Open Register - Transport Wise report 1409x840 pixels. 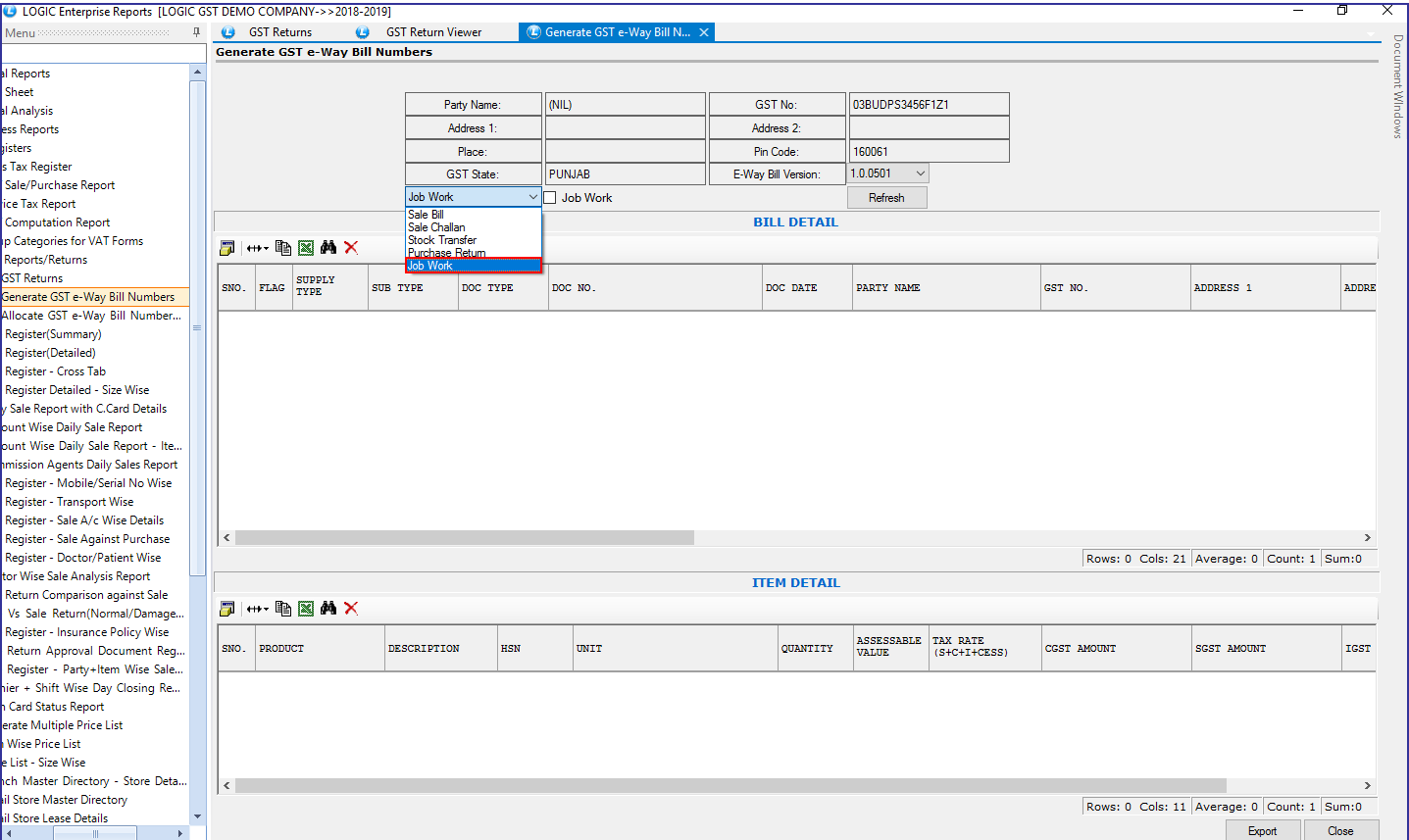tap(69, 502)
